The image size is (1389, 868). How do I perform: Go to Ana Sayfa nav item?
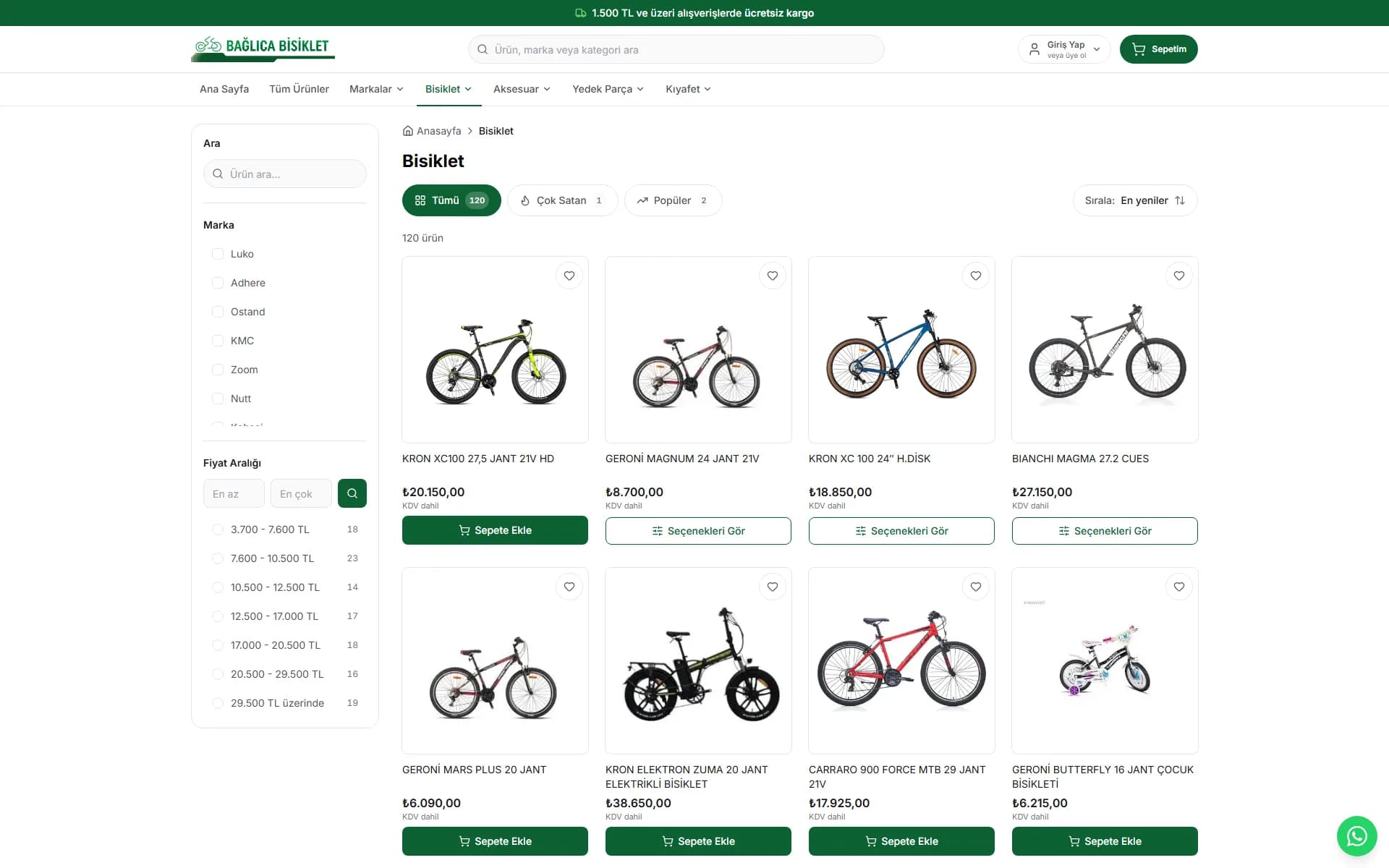224,89
